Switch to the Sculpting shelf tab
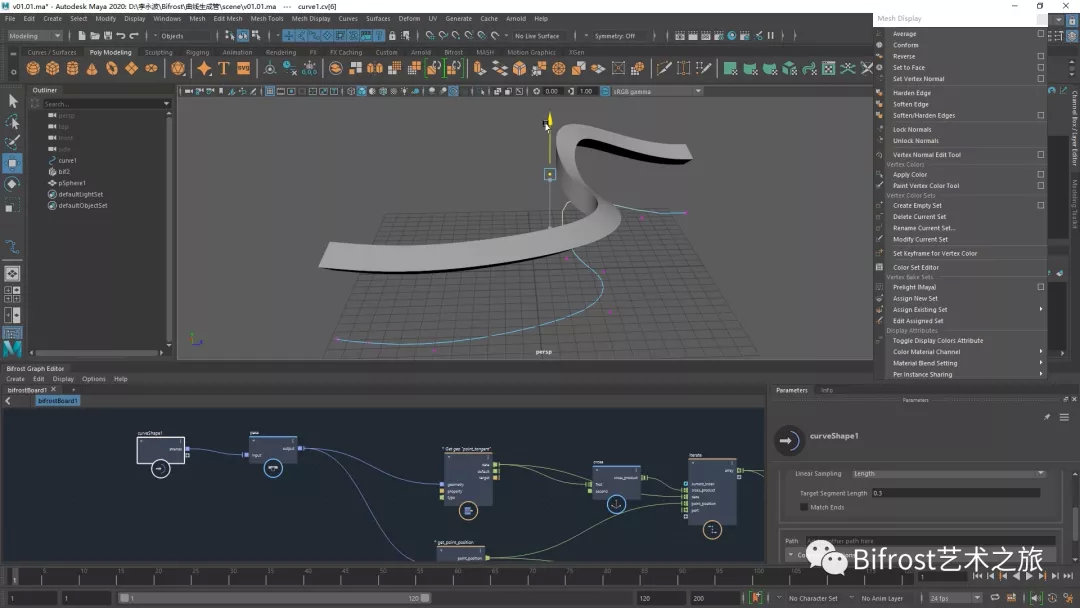 [158, 52]
